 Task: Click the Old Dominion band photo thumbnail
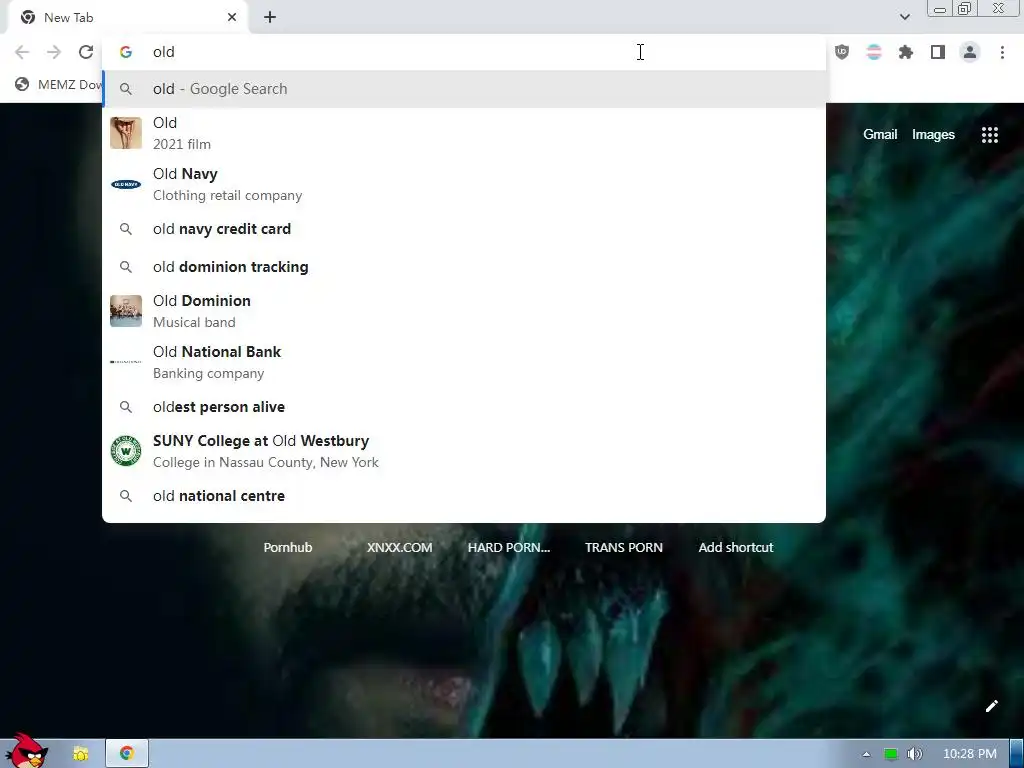tap(126, 311)
